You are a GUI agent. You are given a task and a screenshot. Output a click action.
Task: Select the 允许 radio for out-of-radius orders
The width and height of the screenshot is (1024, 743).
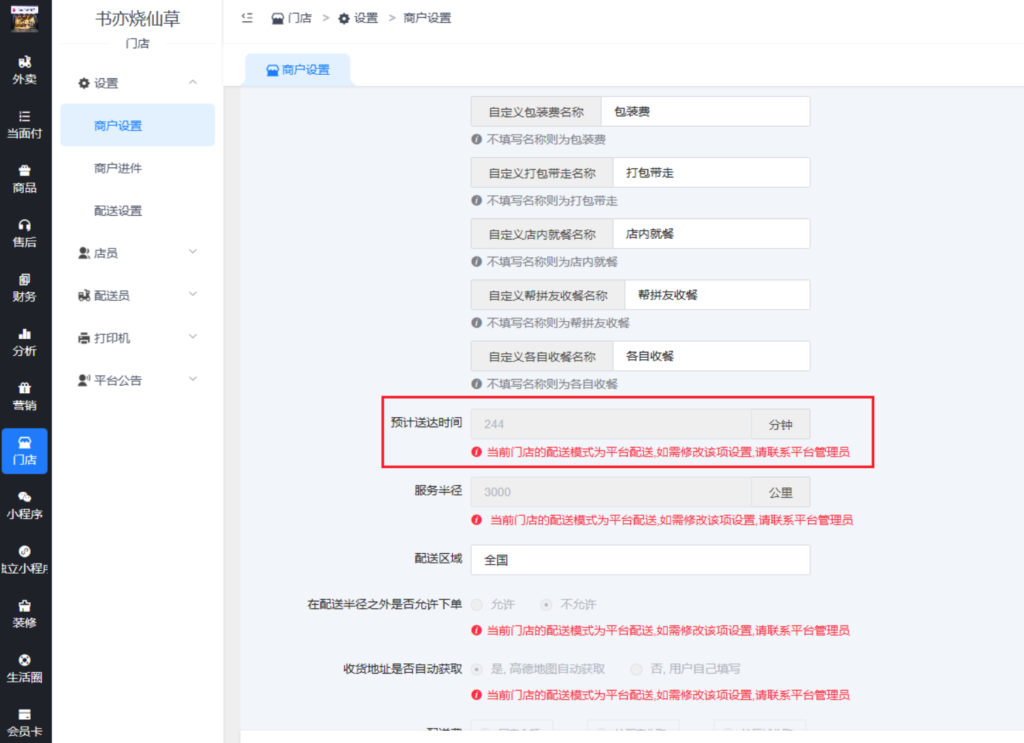477,605
